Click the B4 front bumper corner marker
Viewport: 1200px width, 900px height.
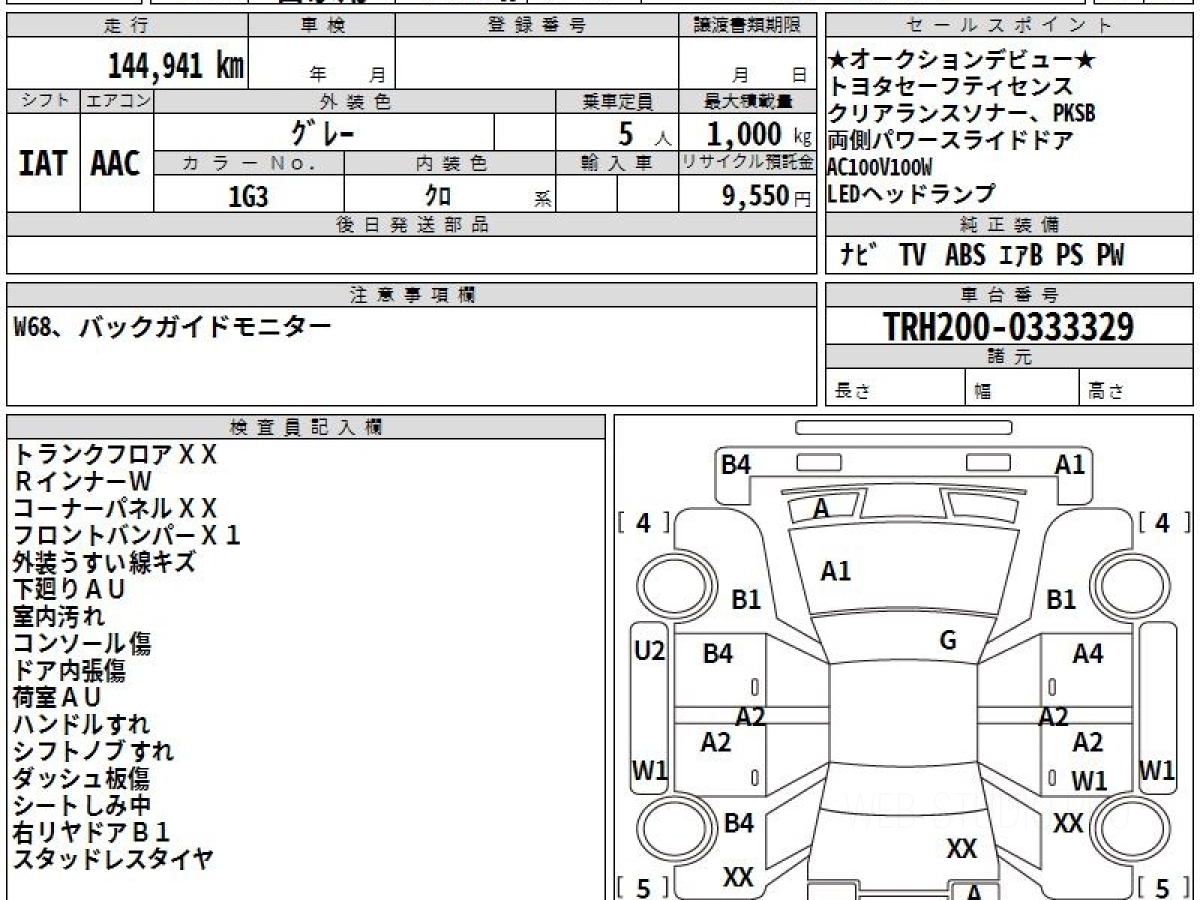click(736, 464)
